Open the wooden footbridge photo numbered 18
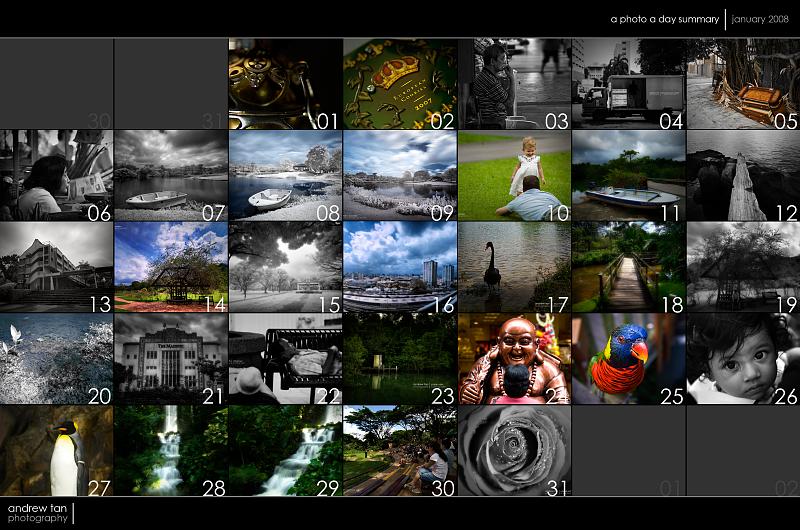 click(628, 267)
